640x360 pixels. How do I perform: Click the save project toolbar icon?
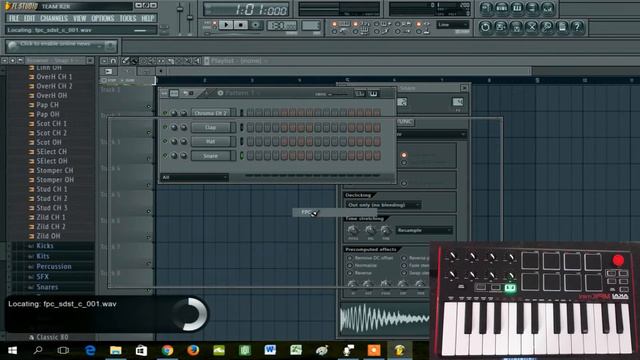500,27
